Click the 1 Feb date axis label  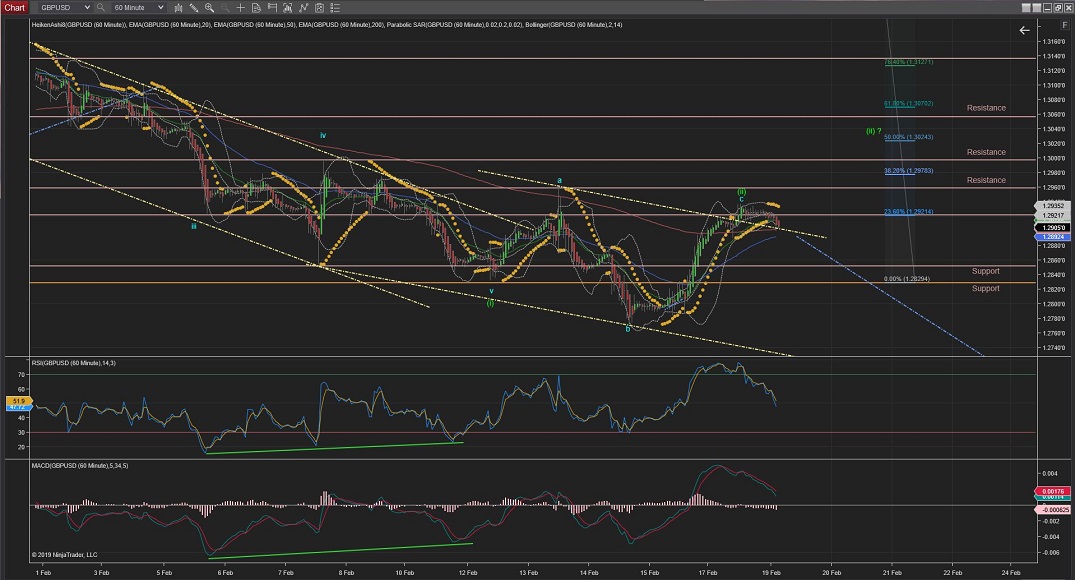[43, 572]
